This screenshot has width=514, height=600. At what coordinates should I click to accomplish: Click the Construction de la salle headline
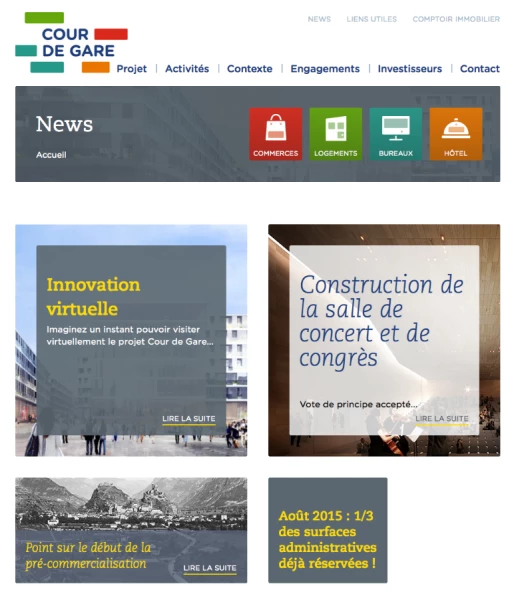pos(381,321)
